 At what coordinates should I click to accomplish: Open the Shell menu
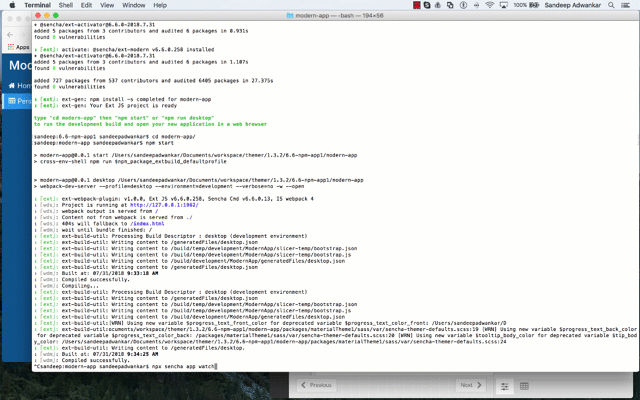click(66, 5)
